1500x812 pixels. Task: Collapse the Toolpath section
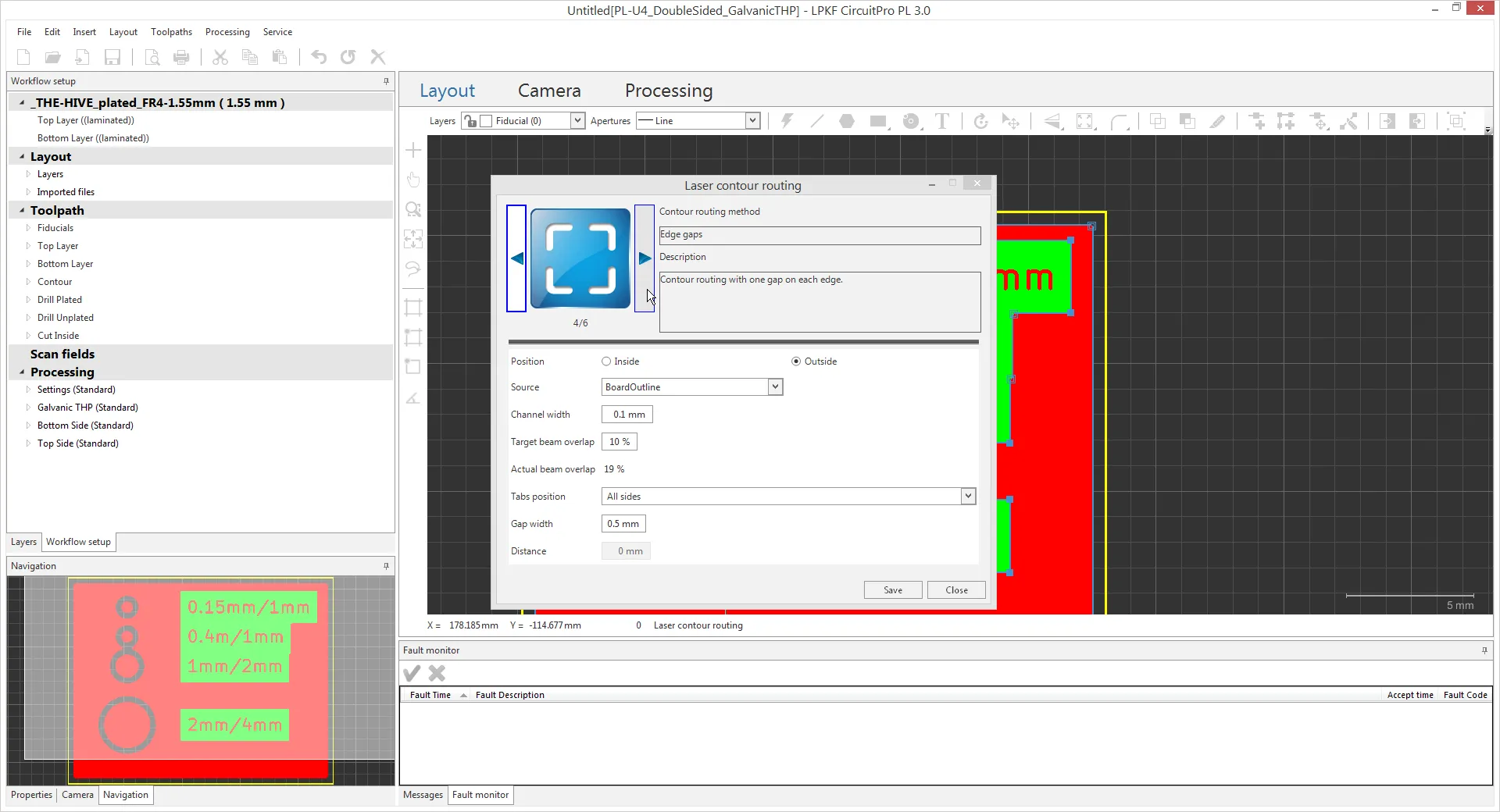(22, 211)
